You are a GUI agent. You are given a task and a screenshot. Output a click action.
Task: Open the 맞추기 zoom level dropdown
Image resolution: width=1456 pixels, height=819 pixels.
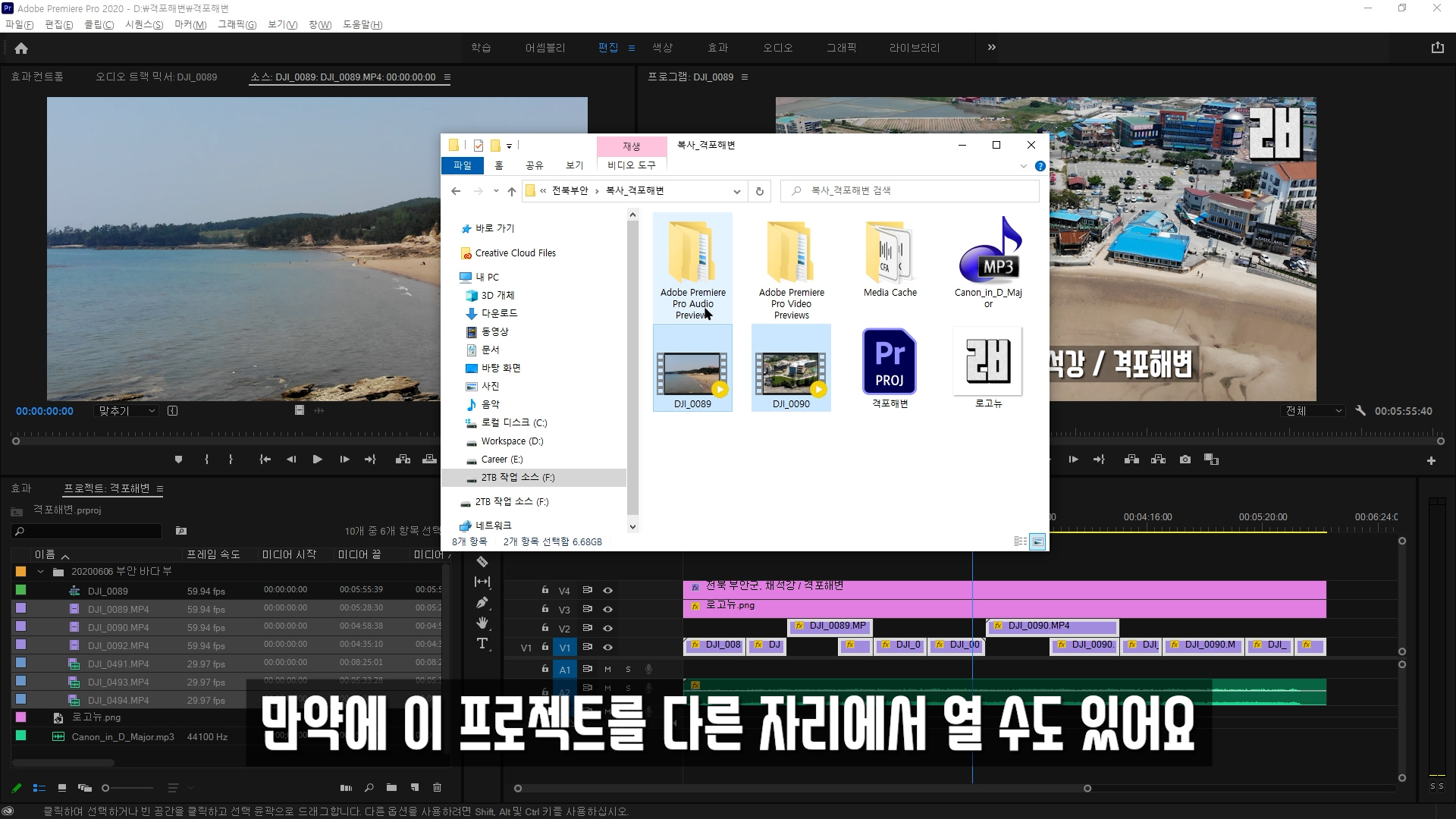click(x=127, y=411)
